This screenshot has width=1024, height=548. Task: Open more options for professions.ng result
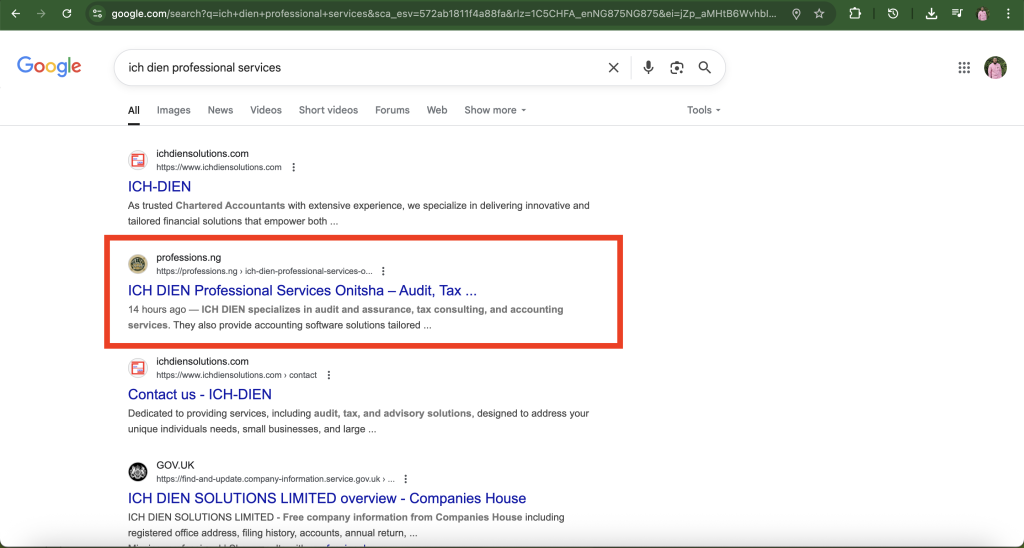383,271
